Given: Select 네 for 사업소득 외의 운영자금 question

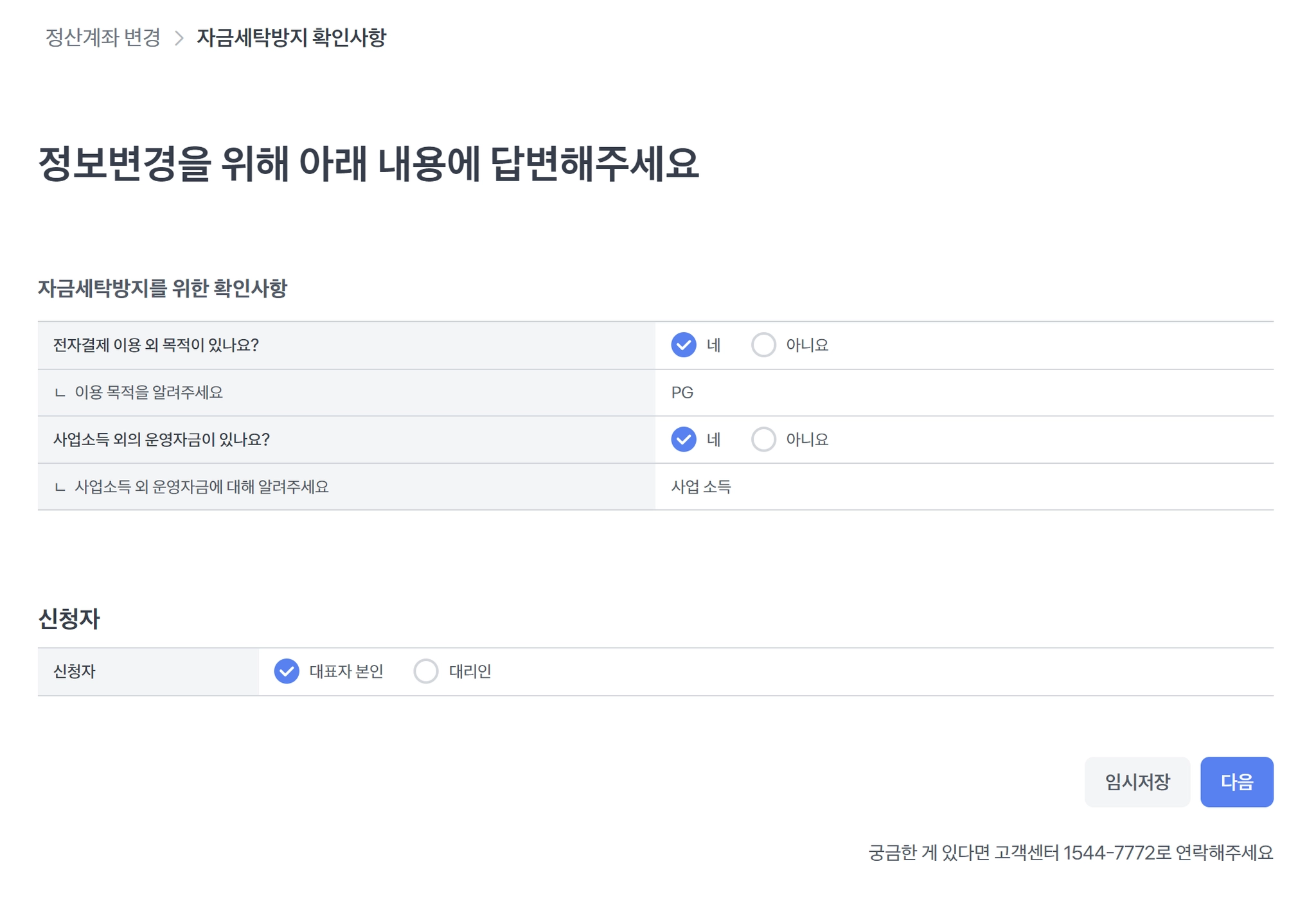Looking at the screenshot, I should [684, 439].
